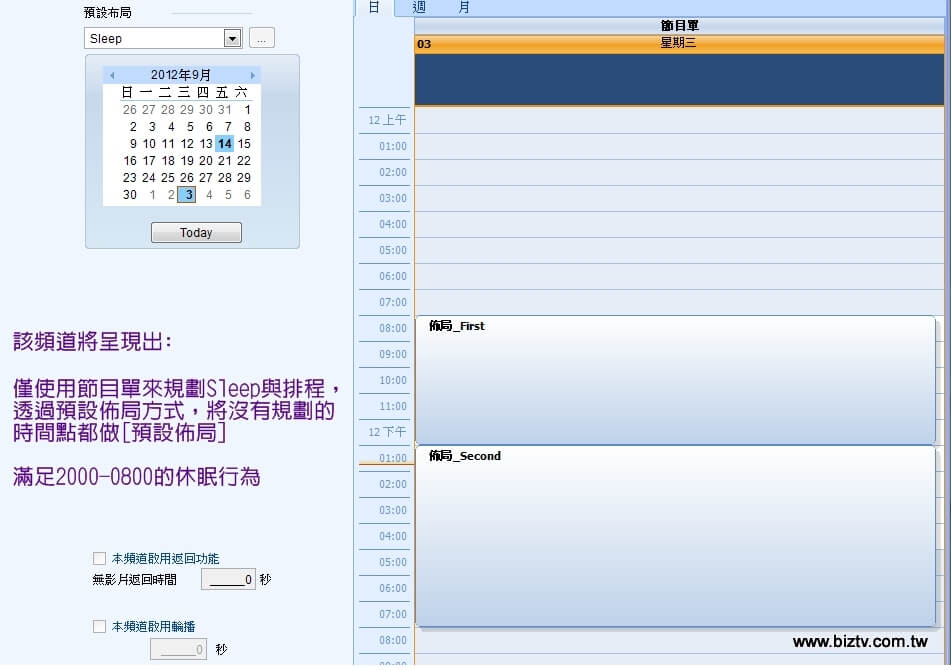Click the dark blue all-day area
951x671 pixels.
click(x=678, y=79)
